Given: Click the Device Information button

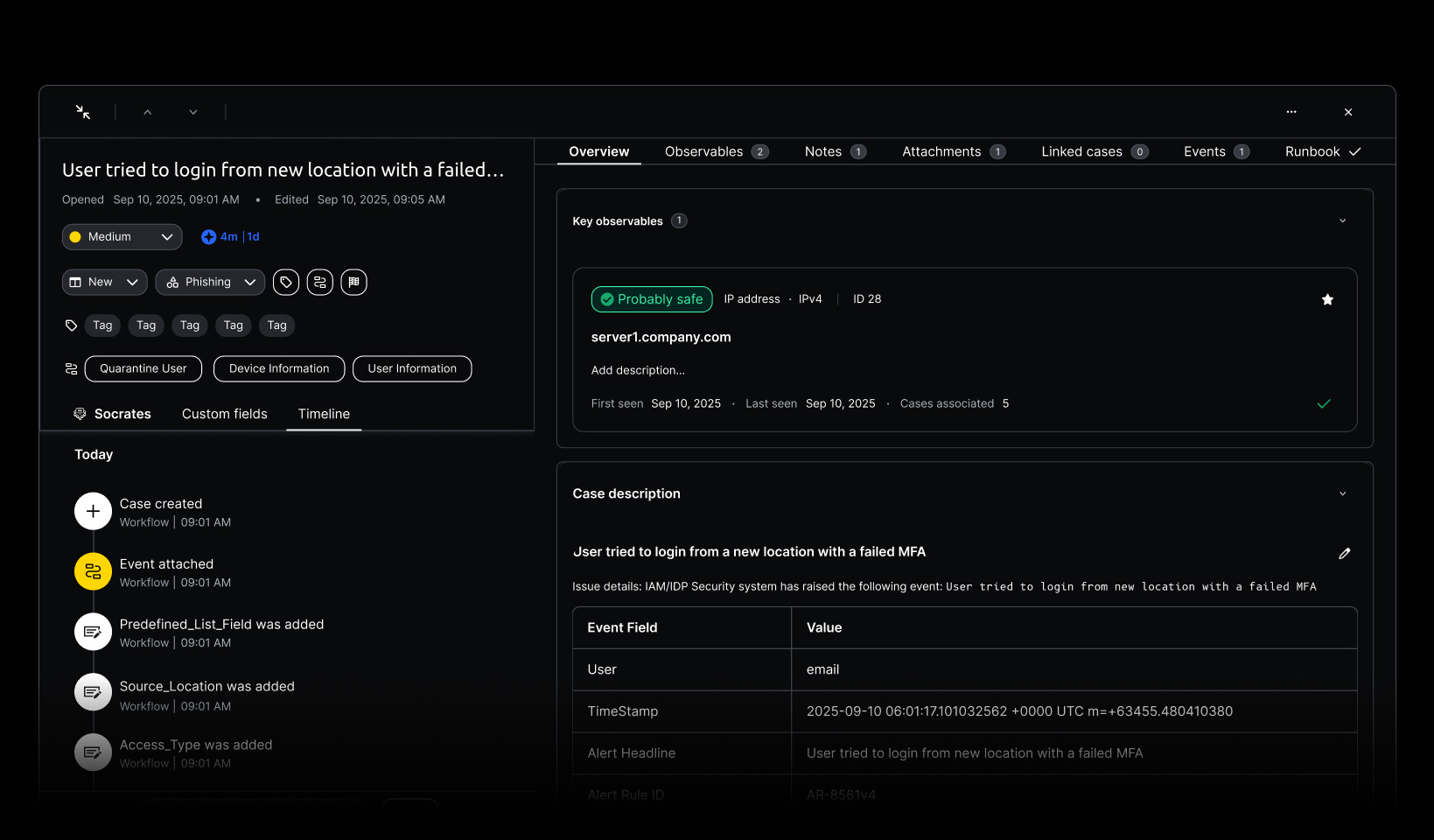Looking at the screenshot, I should [x=279, y=368].
